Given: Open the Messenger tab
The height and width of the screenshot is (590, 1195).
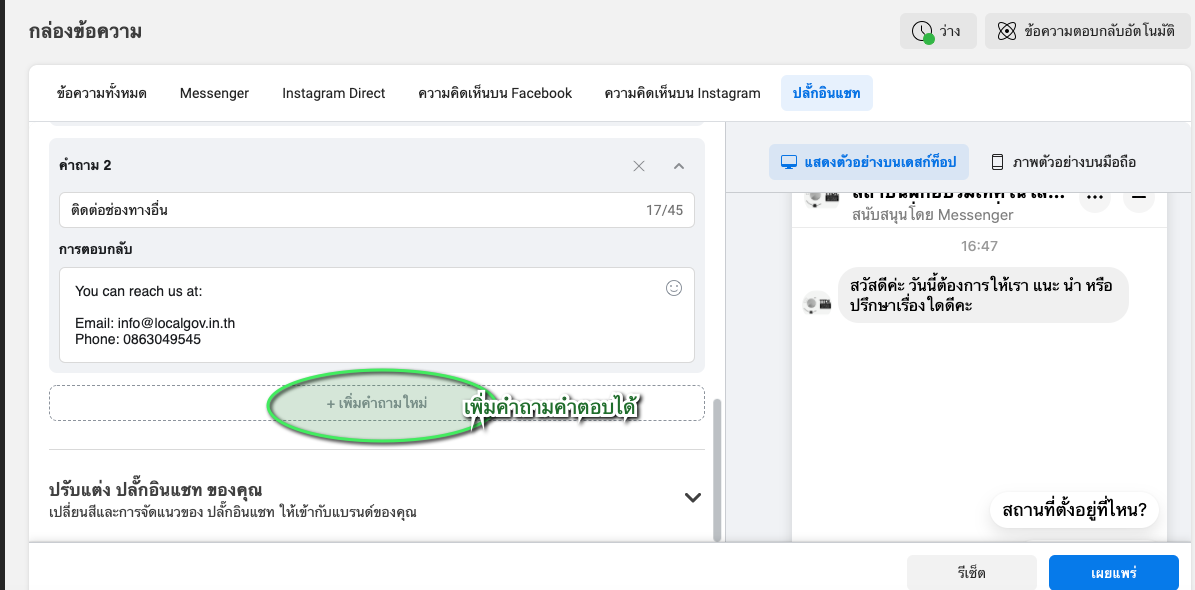Looking at the screenshot, I should tap(214, 93).
